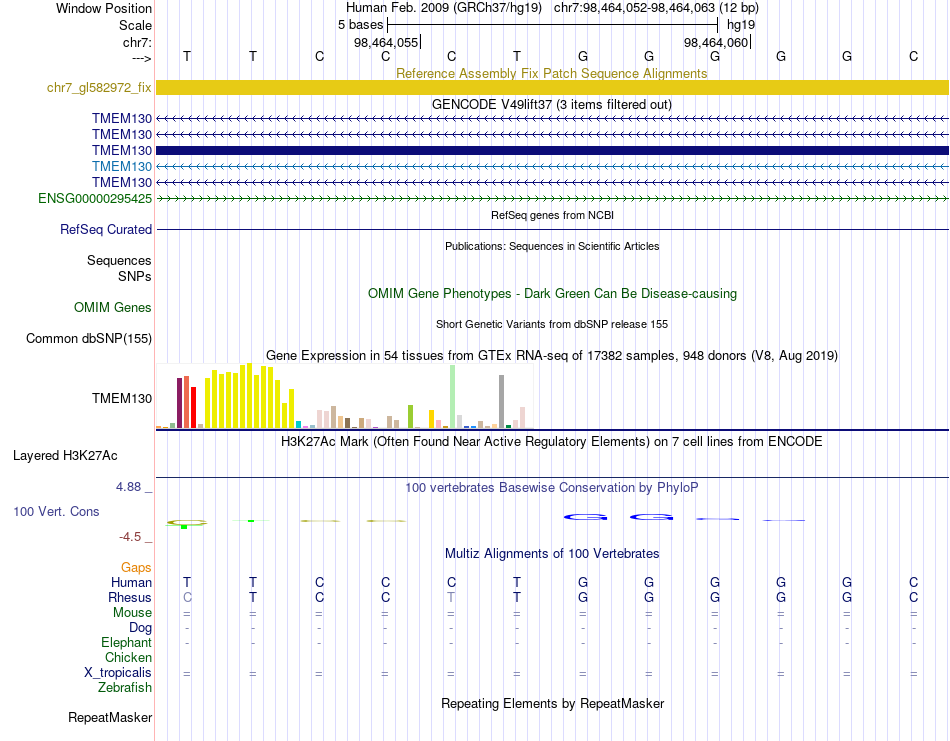Click the SNPs publications track label
The height and width of the screenshot is (741, 950).
135,276
